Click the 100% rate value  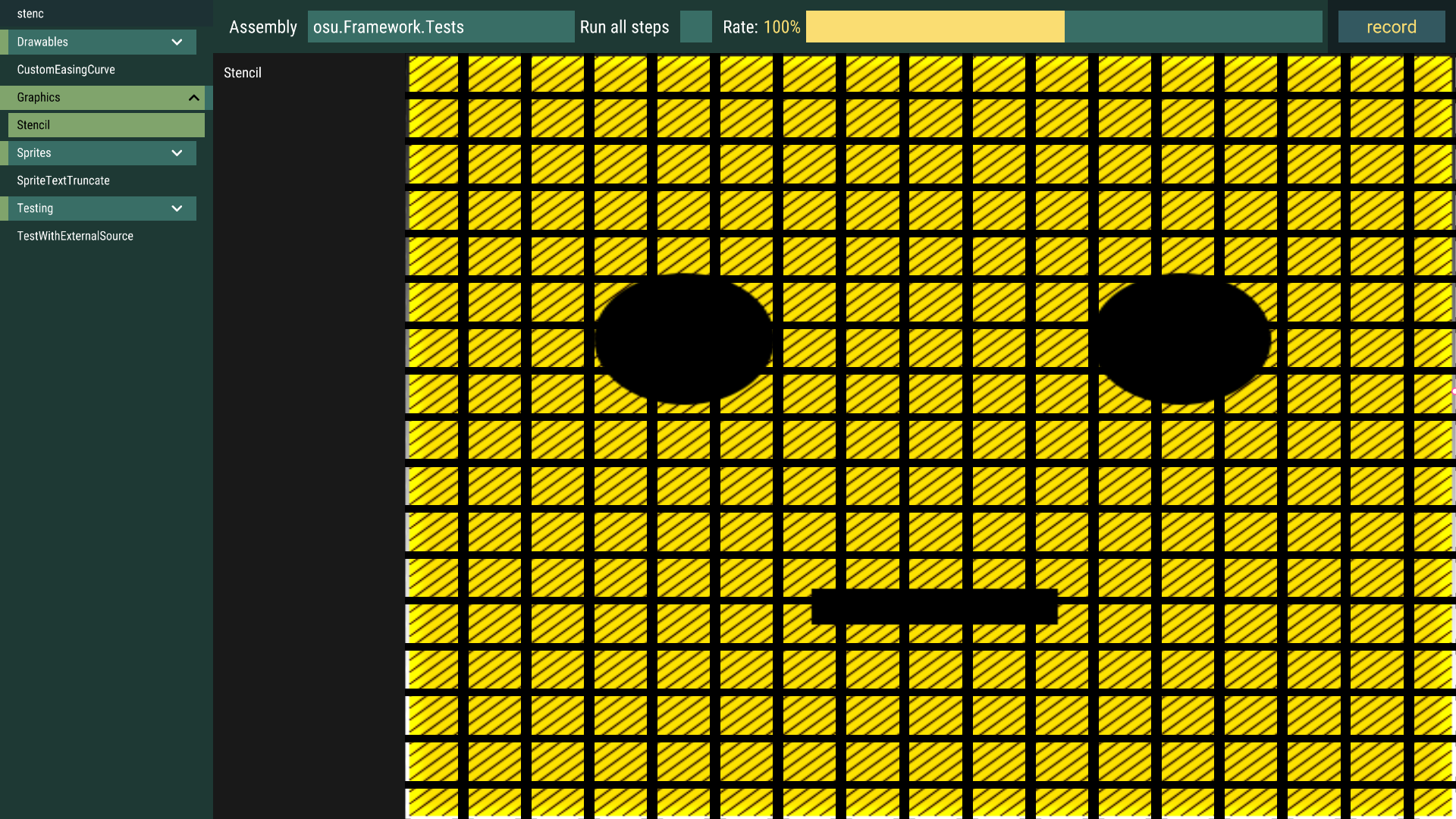pyautogui.click(x=782, y=27)
